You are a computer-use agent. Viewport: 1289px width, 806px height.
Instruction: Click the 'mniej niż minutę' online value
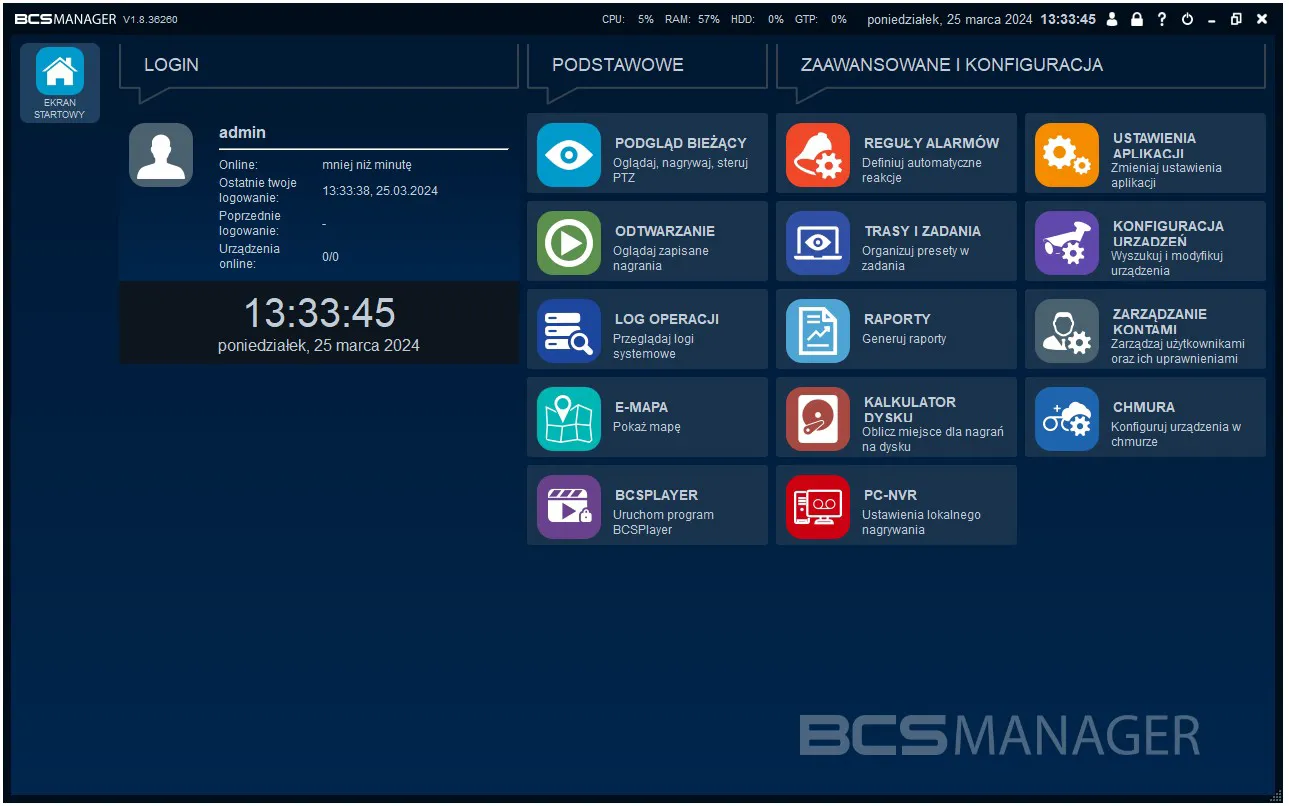tap(367, 165)
